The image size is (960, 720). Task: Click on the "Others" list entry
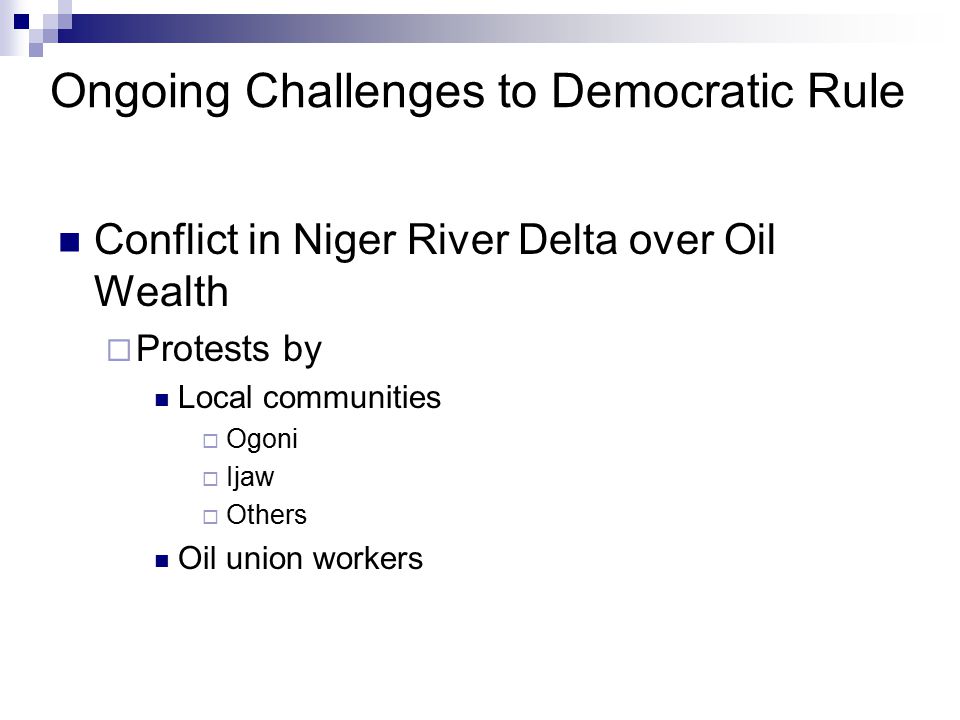click(x=266, y=515)
